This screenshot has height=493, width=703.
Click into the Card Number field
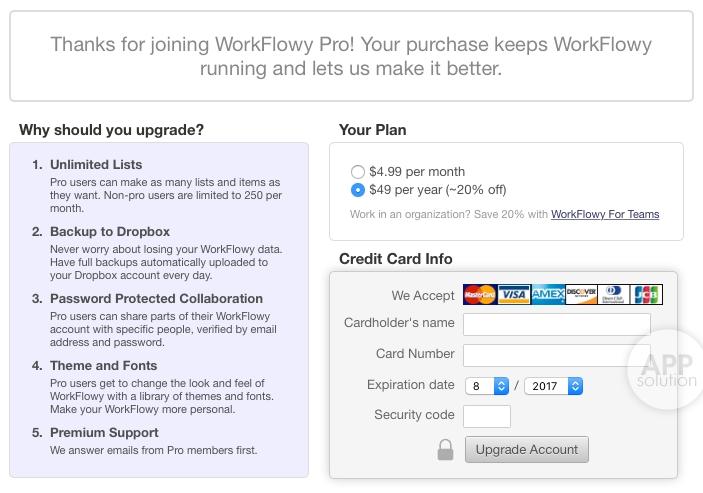tap(556, 355)
